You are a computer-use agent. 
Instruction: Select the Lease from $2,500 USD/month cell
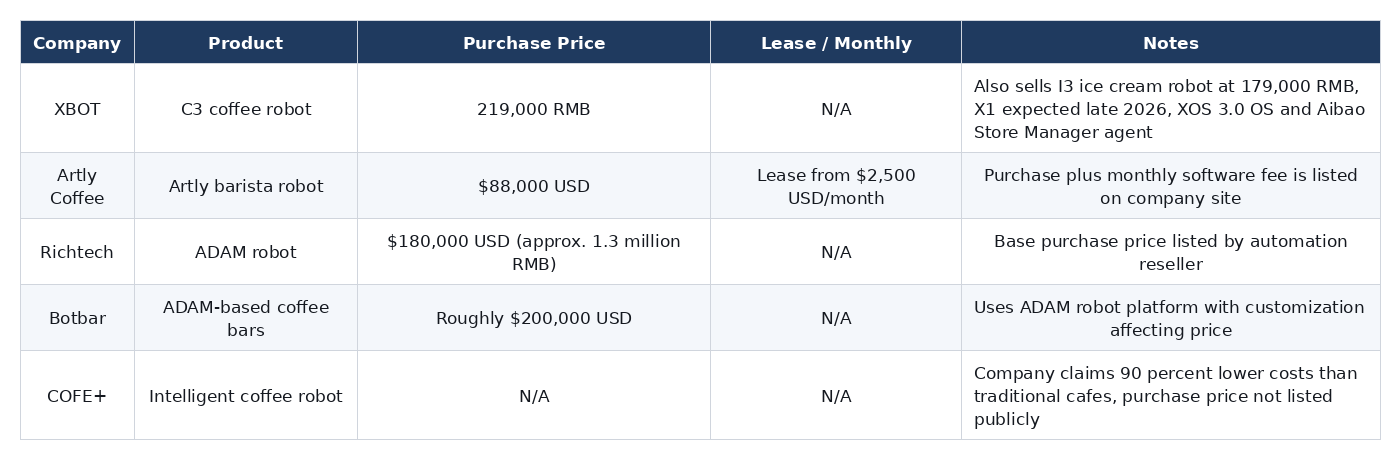836,186
